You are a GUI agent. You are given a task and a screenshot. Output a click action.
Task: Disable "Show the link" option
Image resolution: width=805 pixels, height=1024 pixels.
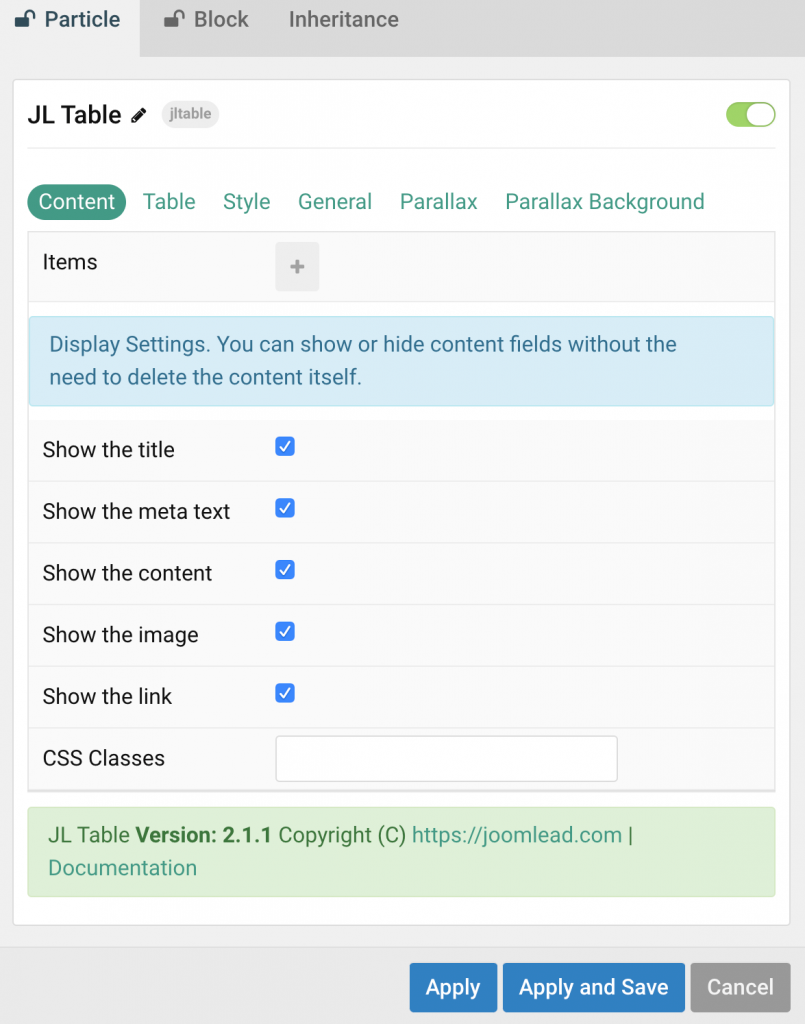[x=284, y=693]
